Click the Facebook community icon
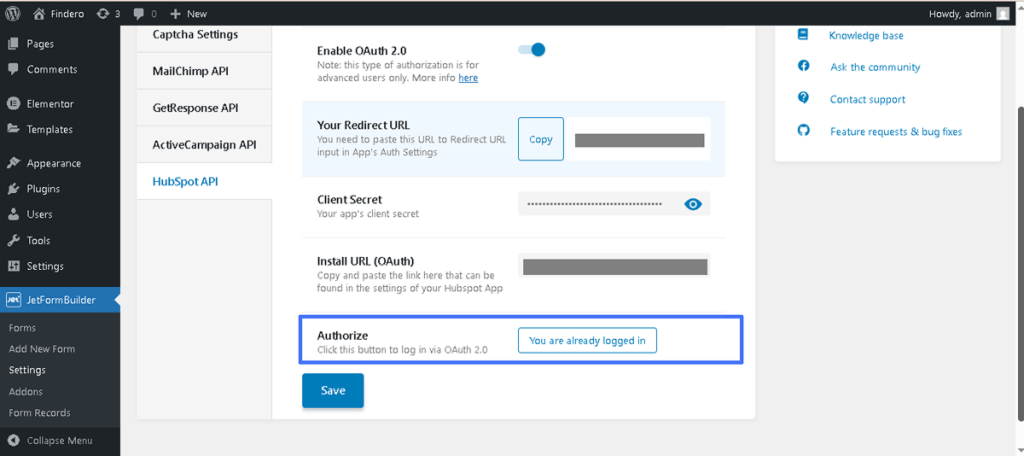 pos(803,66)
